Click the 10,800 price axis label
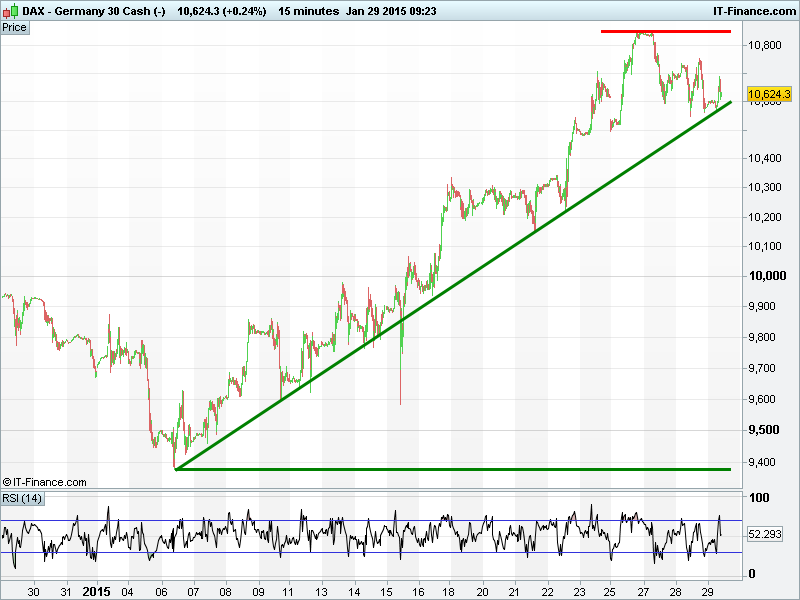The width and height of the screenshot is (800, 600). [x=767, y=45]
